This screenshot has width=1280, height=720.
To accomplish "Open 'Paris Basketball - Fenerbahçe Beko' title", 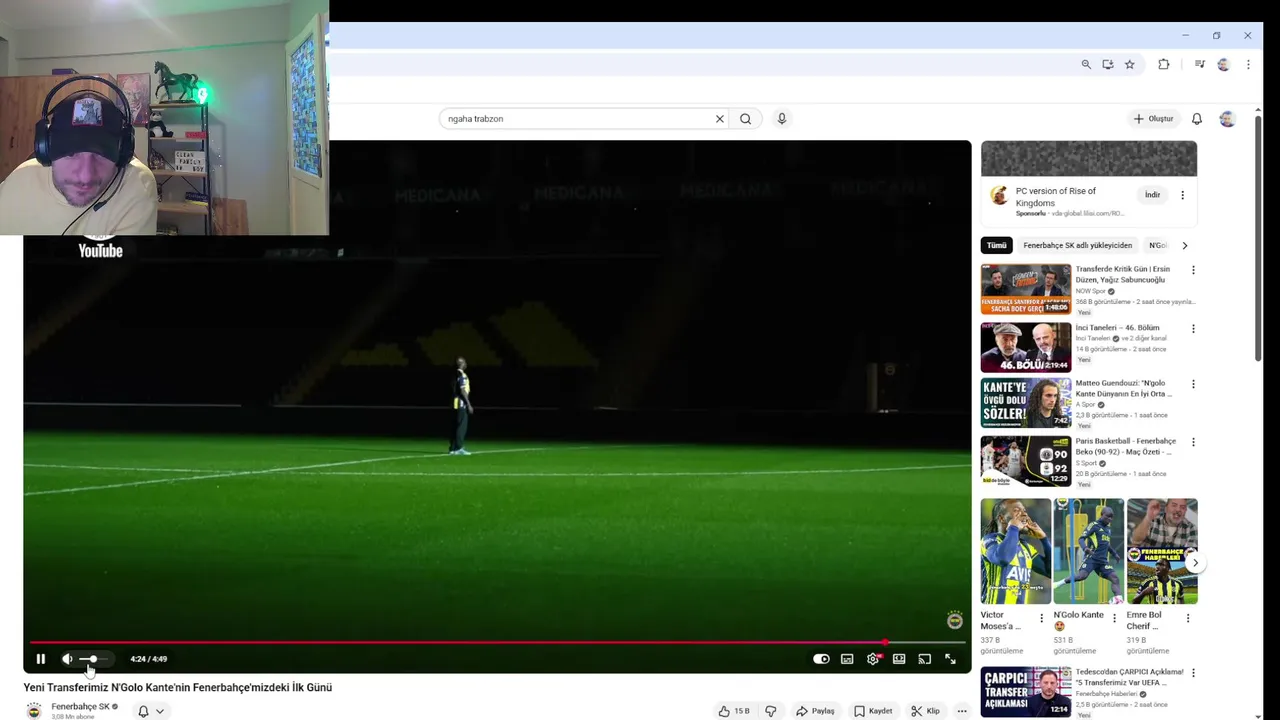I will [x=1126, y=446].
